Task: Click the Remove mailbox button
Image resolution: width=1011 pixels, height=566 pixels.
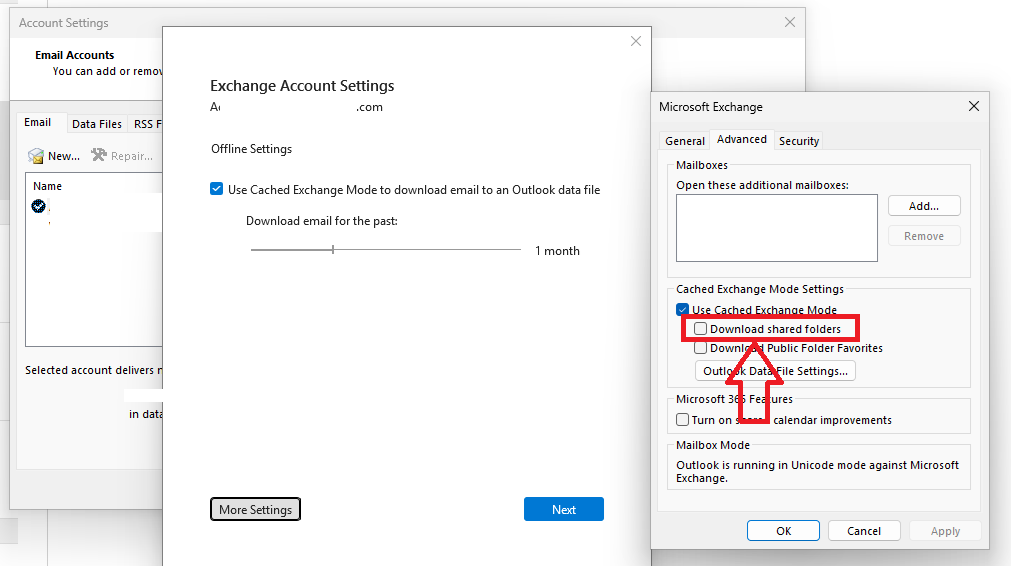Action: coord(924,236)
